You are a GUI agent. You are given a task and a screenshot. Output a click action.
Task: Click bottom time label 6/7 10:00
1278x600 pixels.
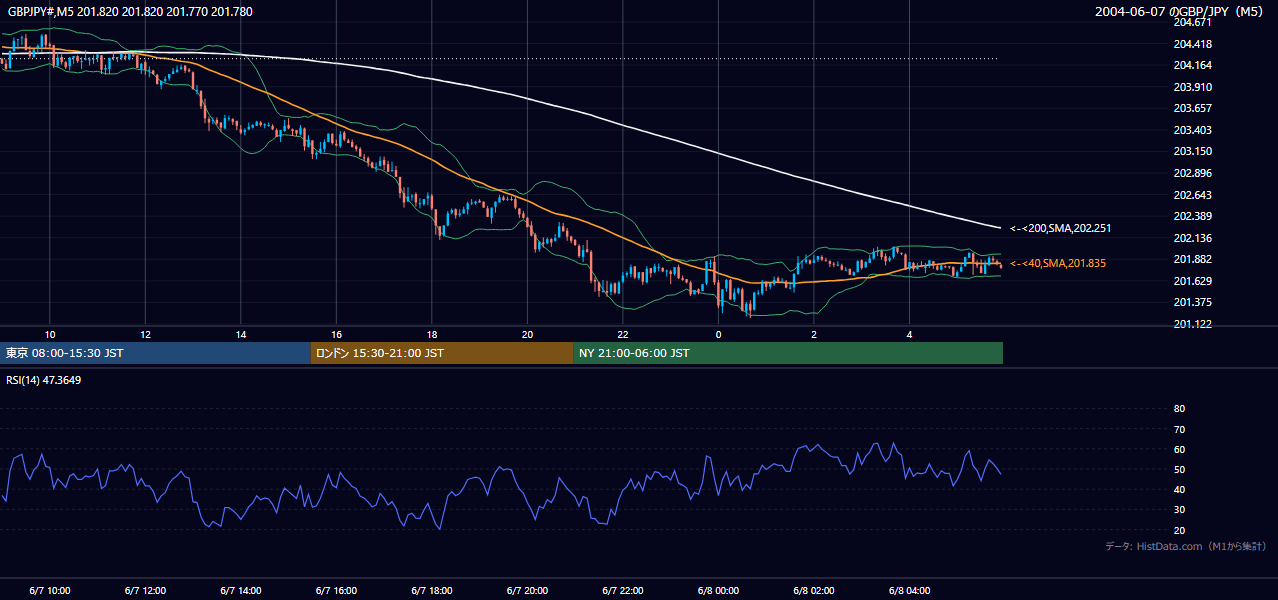[x=50, y=591]
